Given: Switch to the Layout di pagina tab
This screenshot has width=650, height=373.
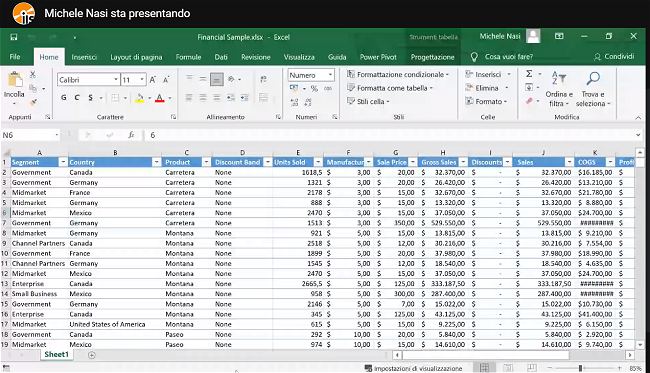Looking at the screenshot, I should click(x=136, y=57).
